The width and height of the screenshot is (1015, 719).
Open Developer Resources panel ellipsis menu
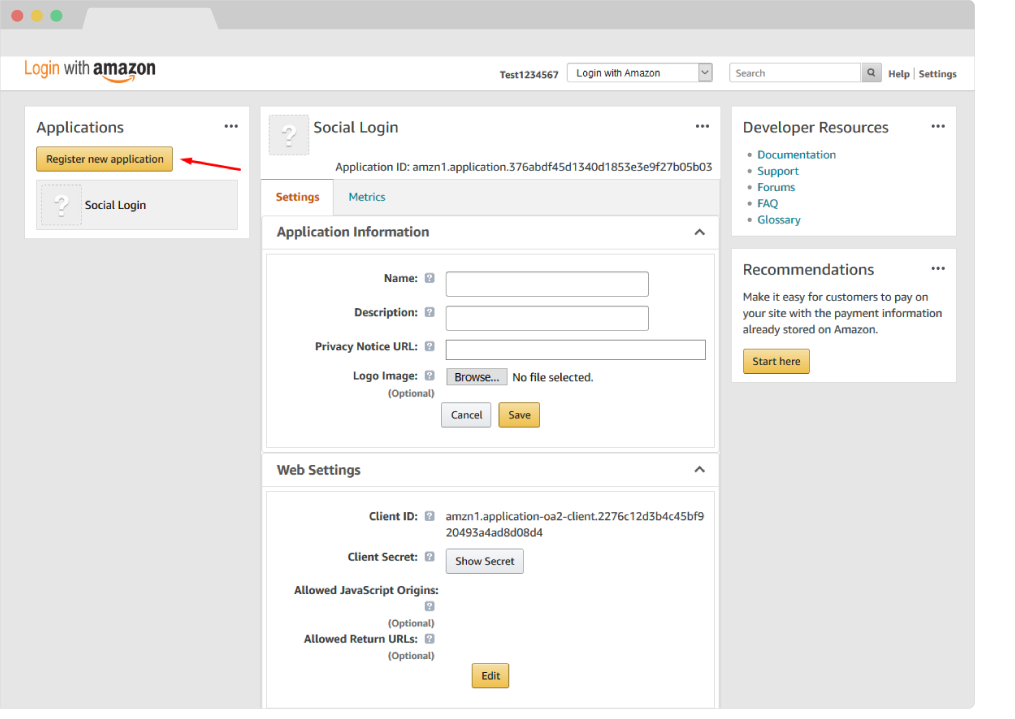coord(937,127)
